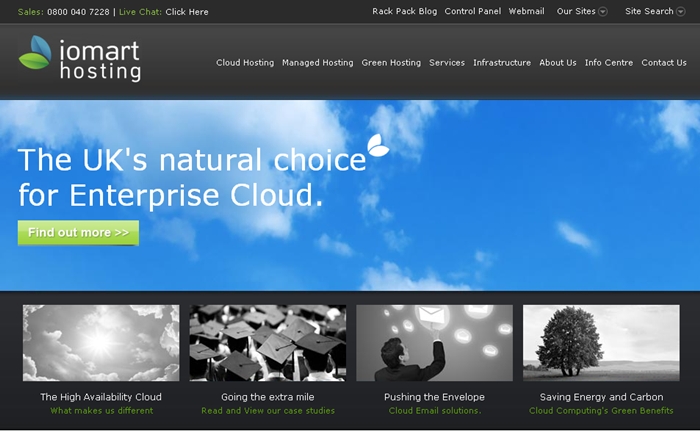700x431 pixels.
Task: Go to Green Hosting section
Action: pyautogui.click(x=391, y=63)
